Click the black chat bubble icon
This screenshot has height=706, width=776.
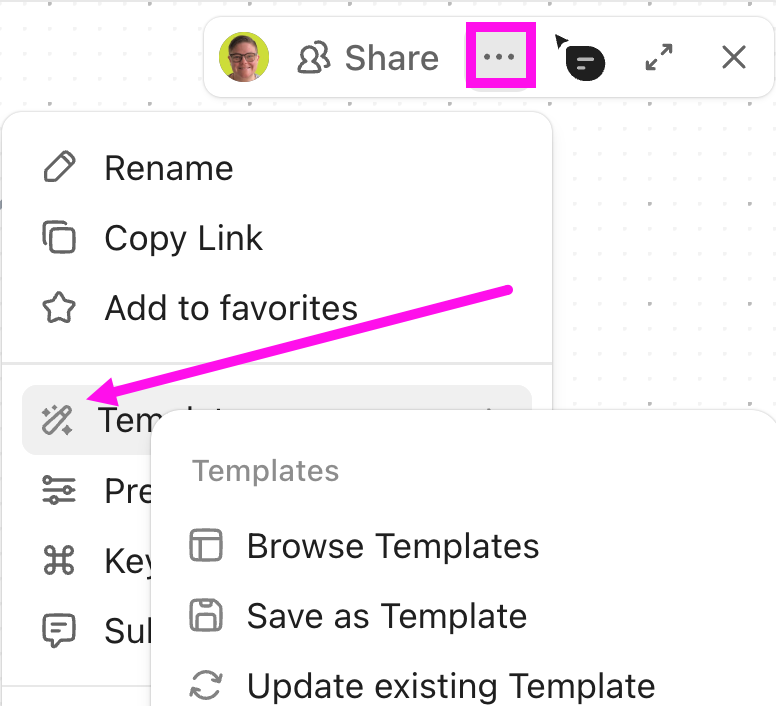583,61
